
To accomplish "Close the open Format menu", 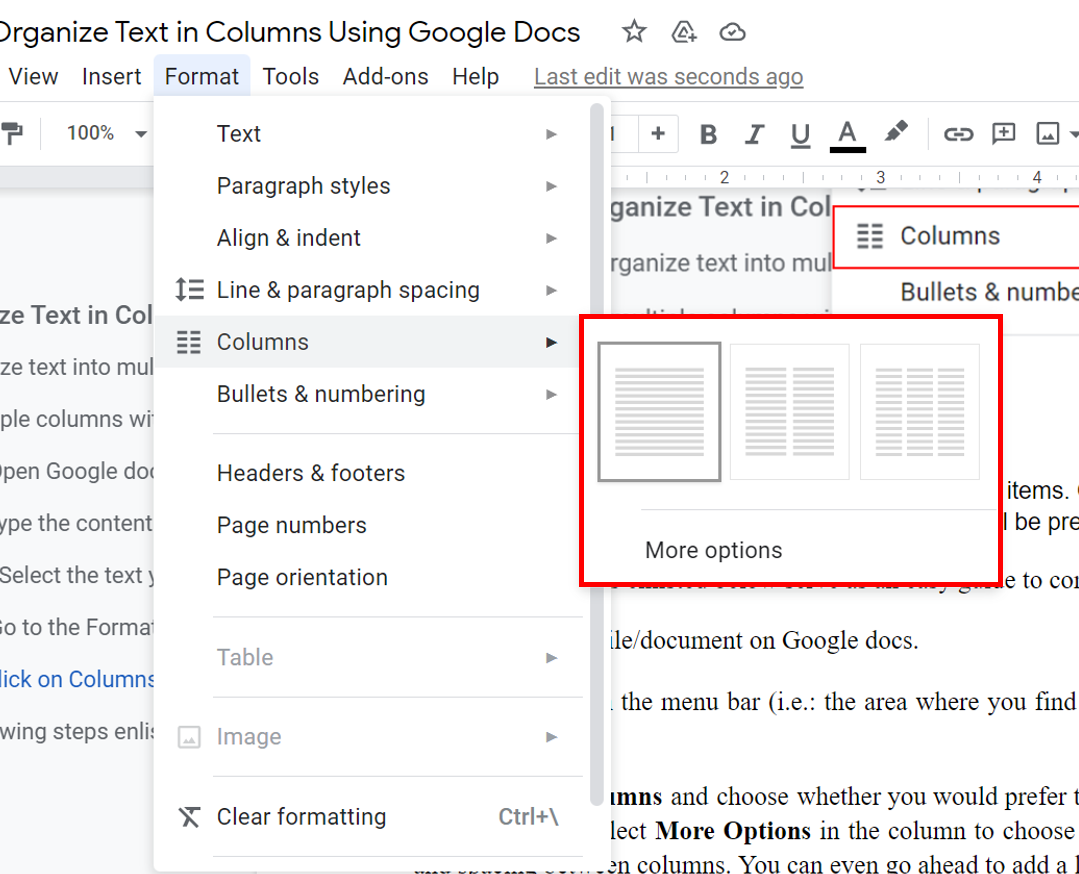I will pos(202,76).
